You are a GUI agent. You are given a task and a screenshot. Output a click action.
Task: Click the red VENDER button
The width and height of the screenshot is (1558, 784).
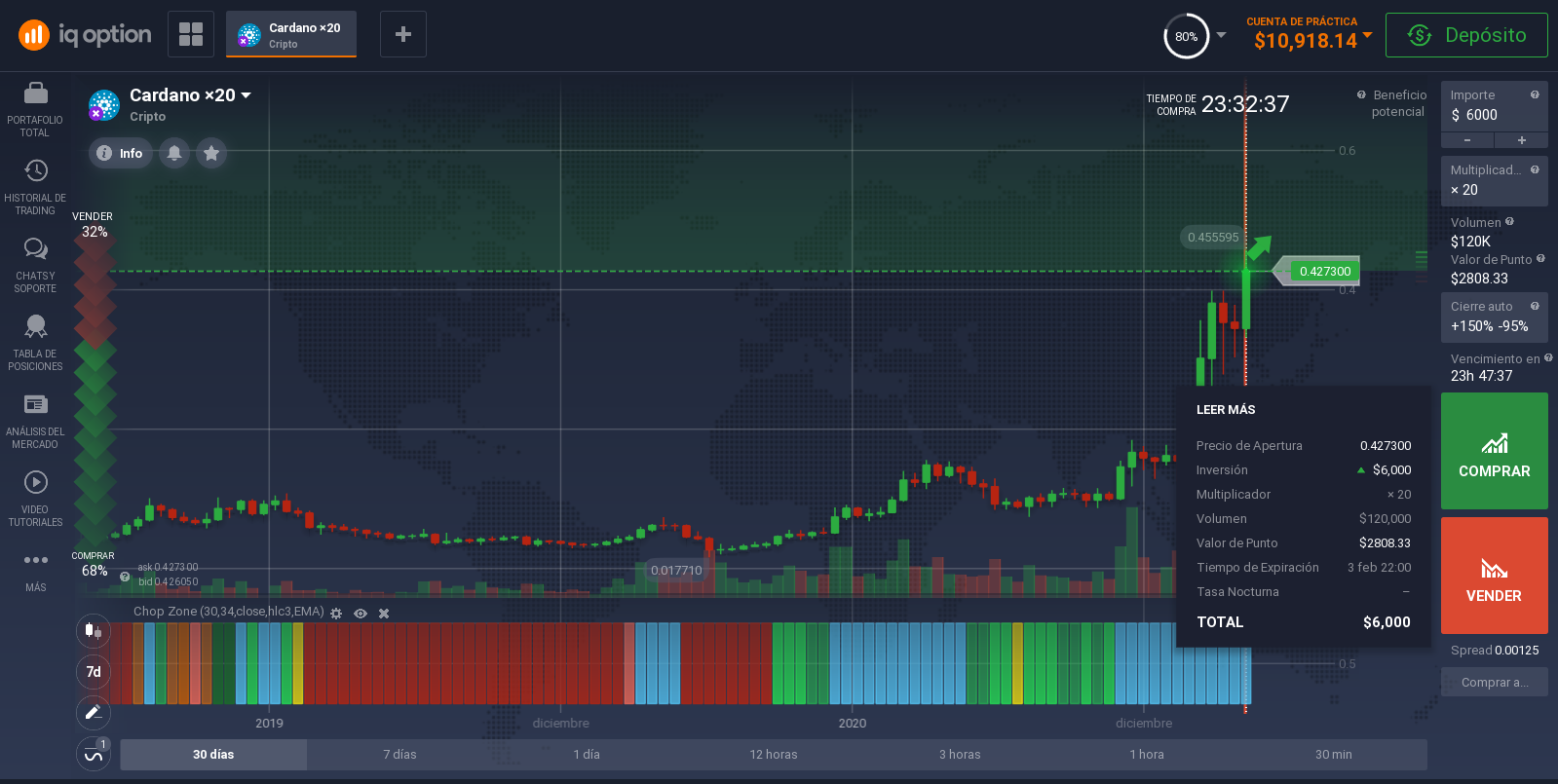1494,576
